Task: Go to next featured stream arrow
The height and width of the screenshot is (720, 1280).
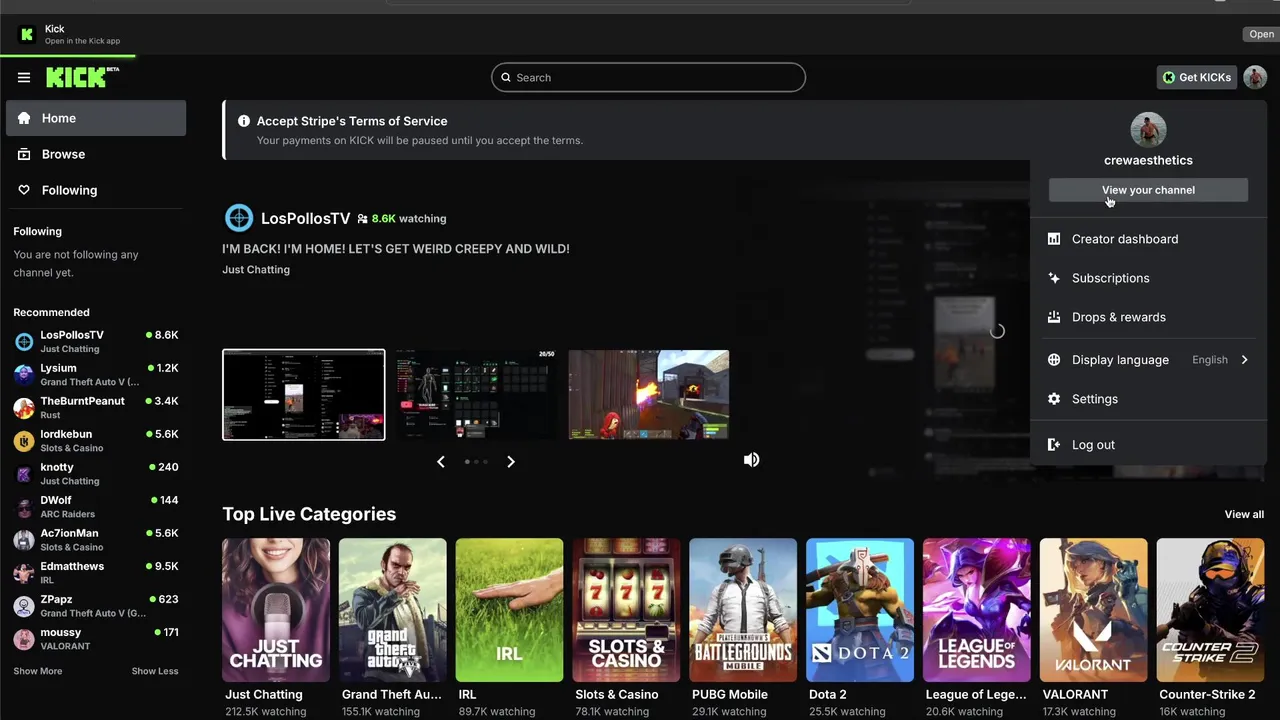Action: pyautogui.click(x=510, y=461)
